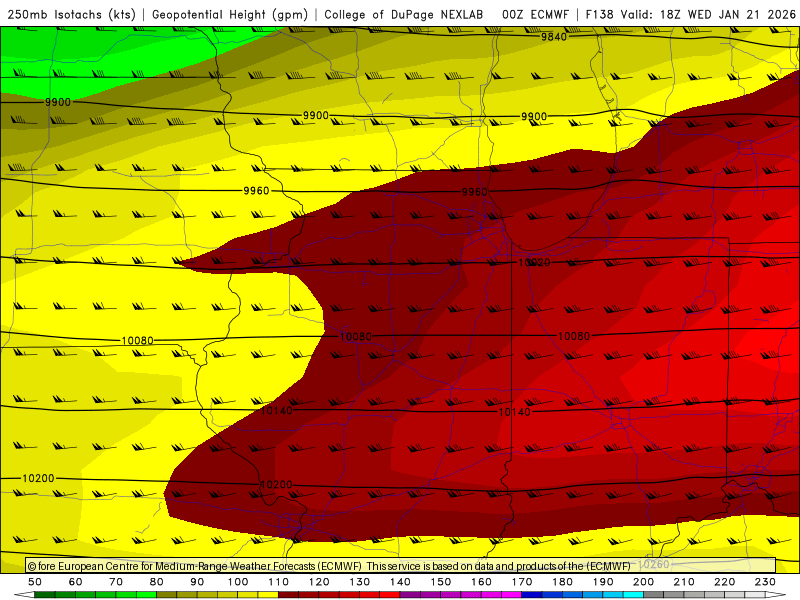Click the 210 knot legend label
The image size is (800, 600).
[684, 582]
